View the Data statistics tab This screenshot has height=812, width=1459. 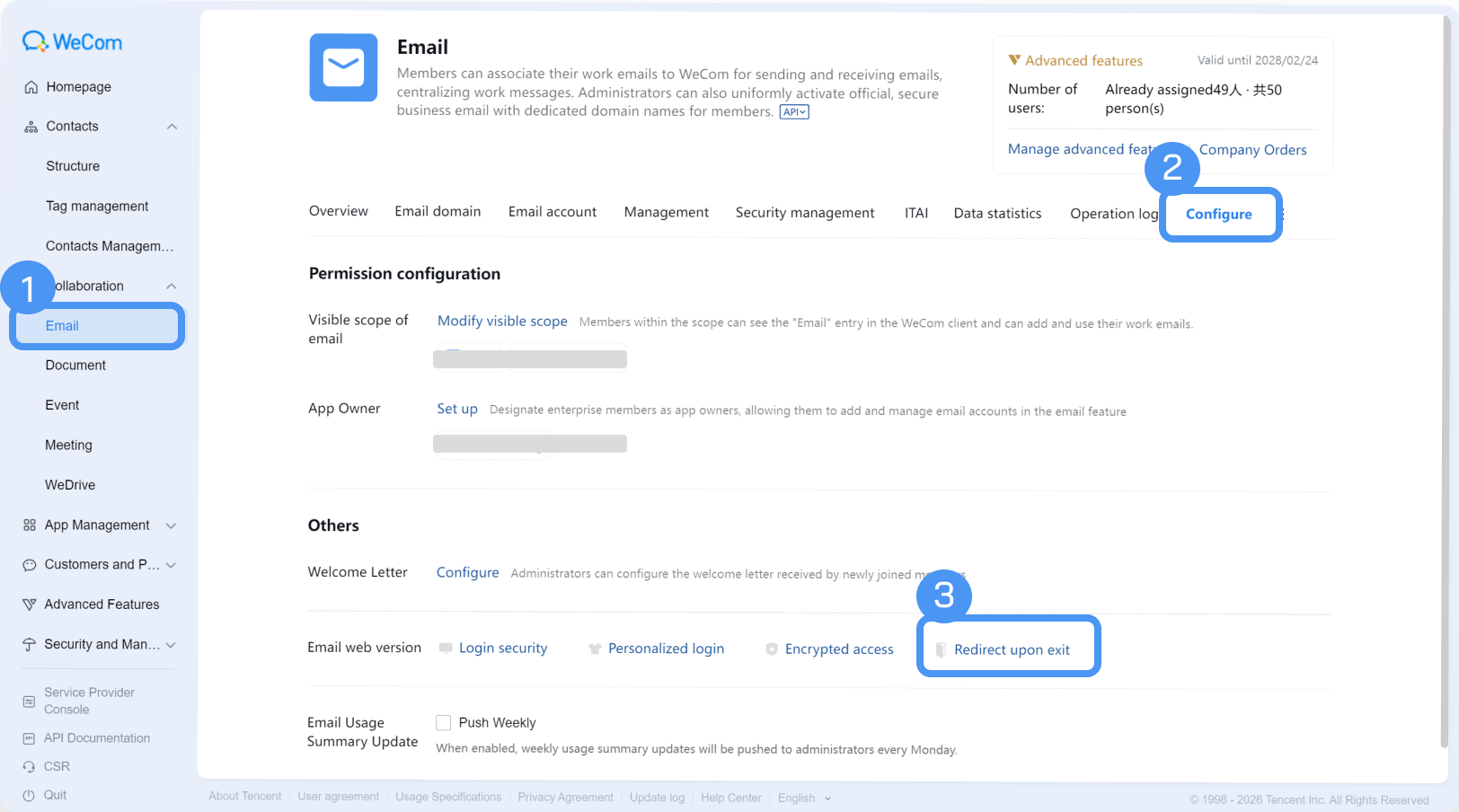[x=997, y=214]
